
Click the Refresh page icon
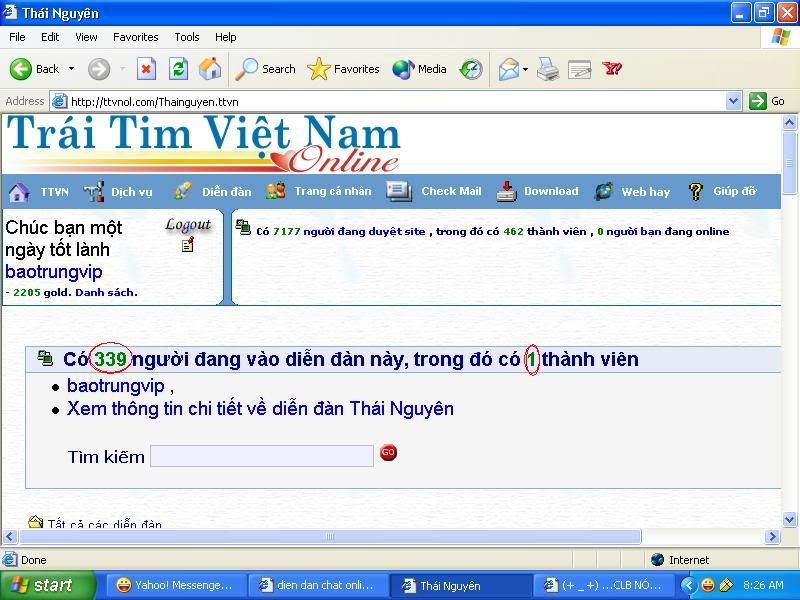(x=178, y=69)
